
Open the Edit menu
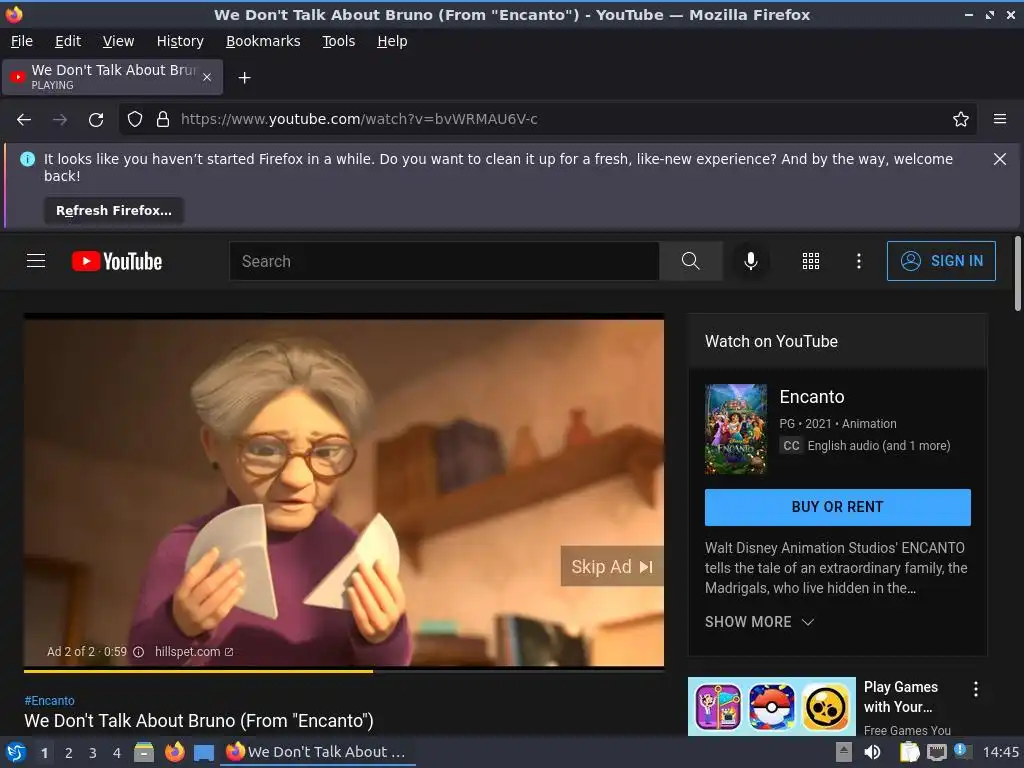68,41
